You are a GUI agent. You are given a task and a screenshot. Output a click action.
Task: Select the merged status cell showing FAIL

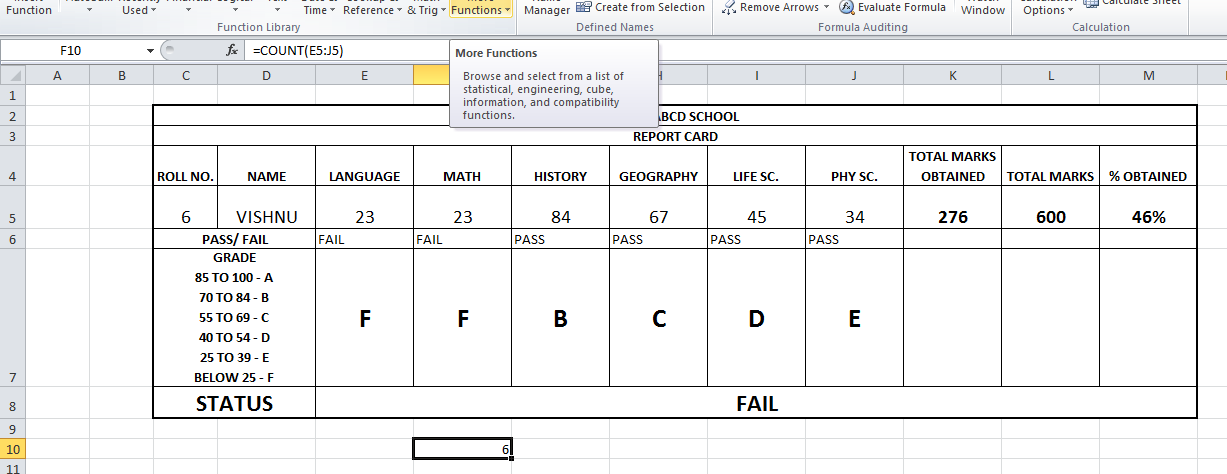(x=756, y=403)
